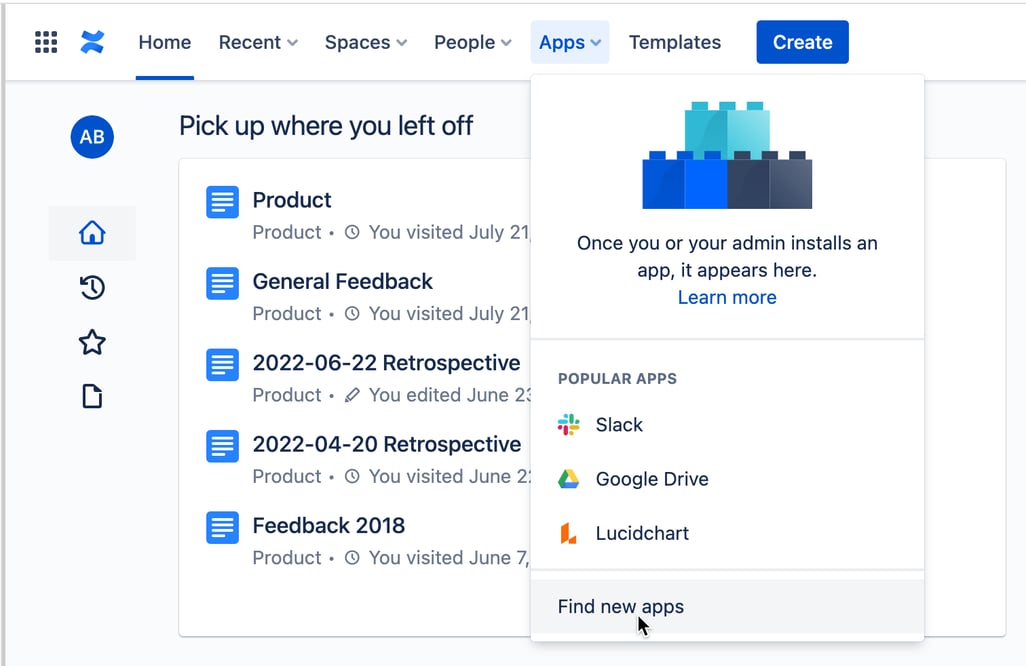Select the Home icon in sidebar
The image size is (1026, 666).
[x=92, y=233]
